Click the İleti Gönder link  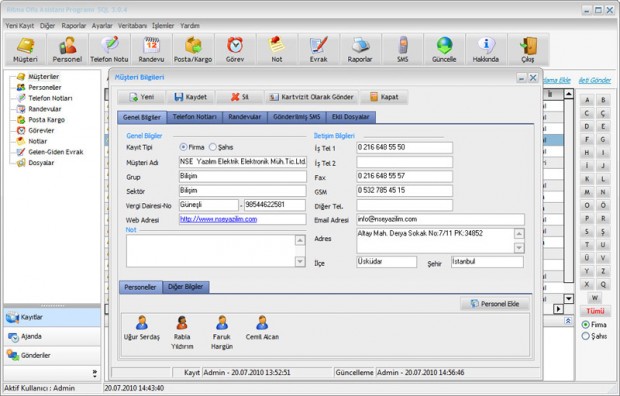(595, 80)
